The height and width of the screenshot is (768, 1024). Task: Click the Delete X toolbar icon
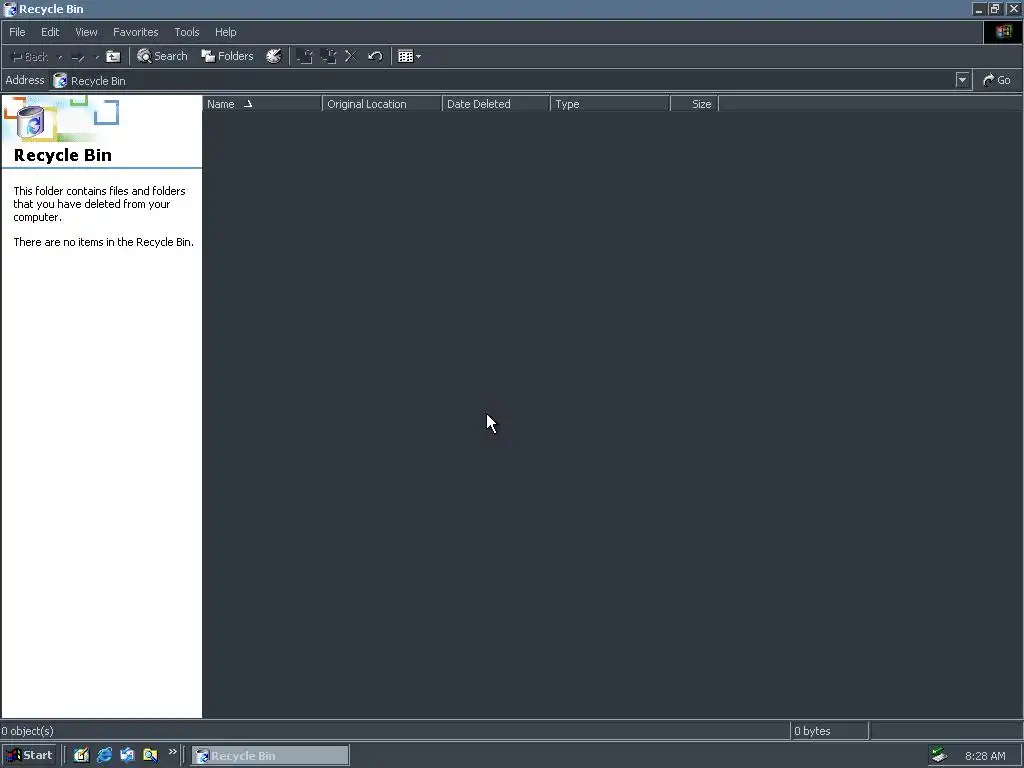tap(351, 56)
